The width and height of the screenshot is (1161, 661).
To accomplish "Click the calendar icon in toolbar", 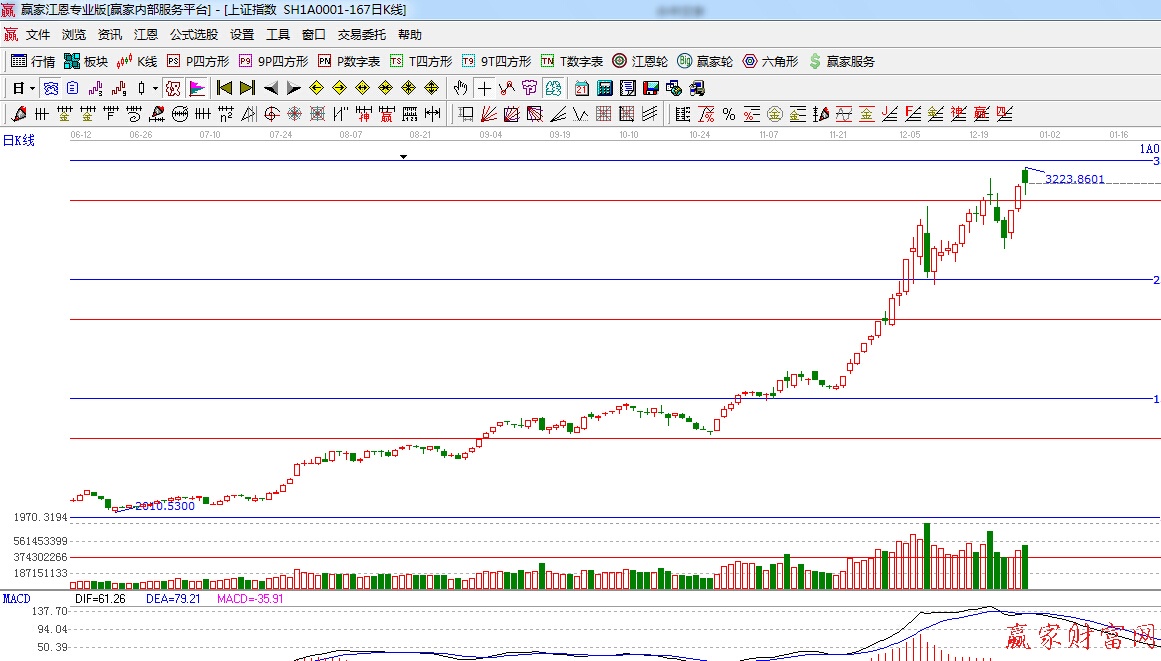I will tap(582, 88).
